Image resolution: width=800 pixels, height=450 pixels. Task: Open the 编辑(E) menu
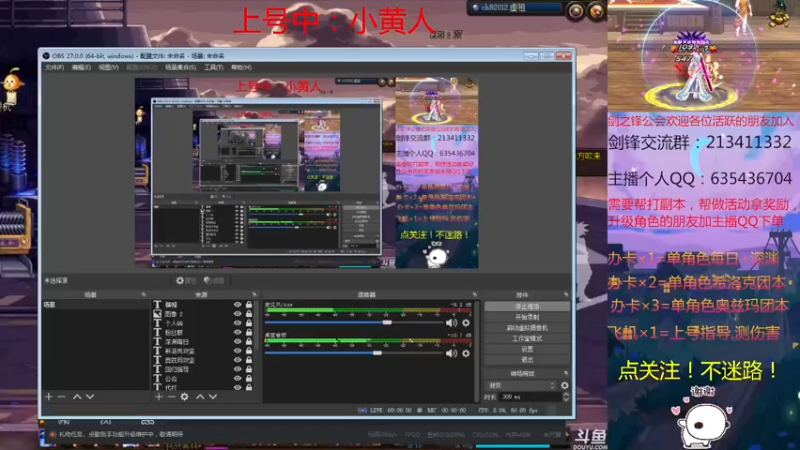pyautogui.click(x=81, y=67)
